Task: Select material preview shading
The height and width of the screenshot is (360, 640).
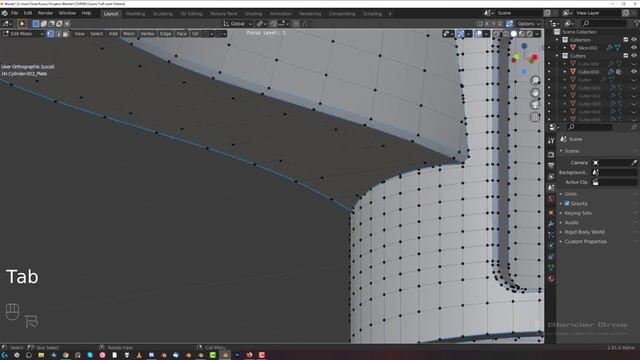Action: pyautogui.click(x=522, y=34)
